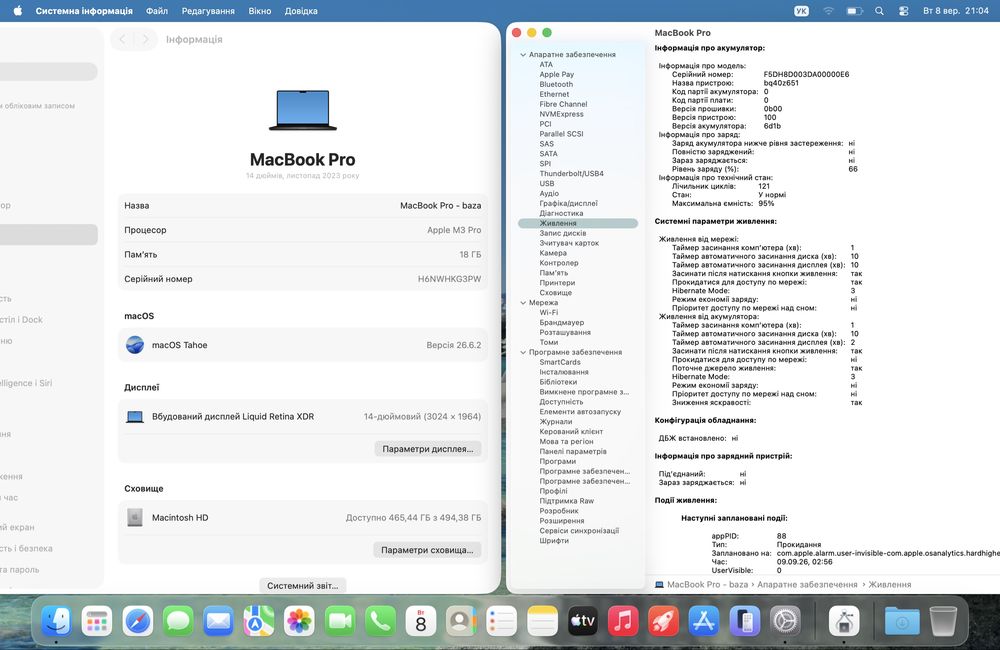Open Spotlight search in menu bar
1000x650 pixels.
click(879, 11)
